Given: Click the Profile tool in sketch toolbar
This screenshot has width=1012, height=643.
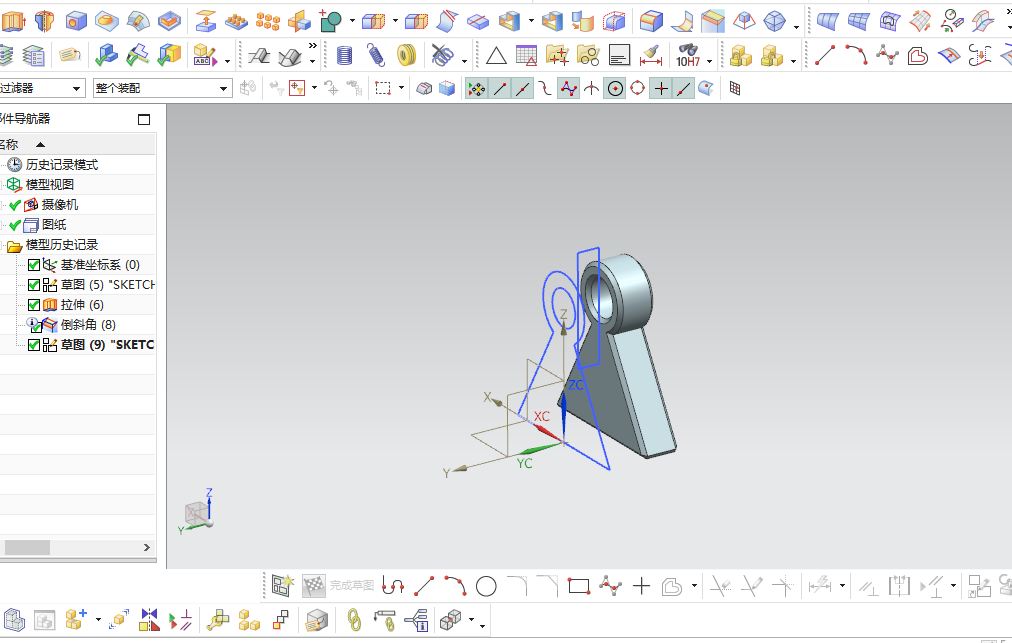Looking at the screenshot, I should (x=393, y=586).
